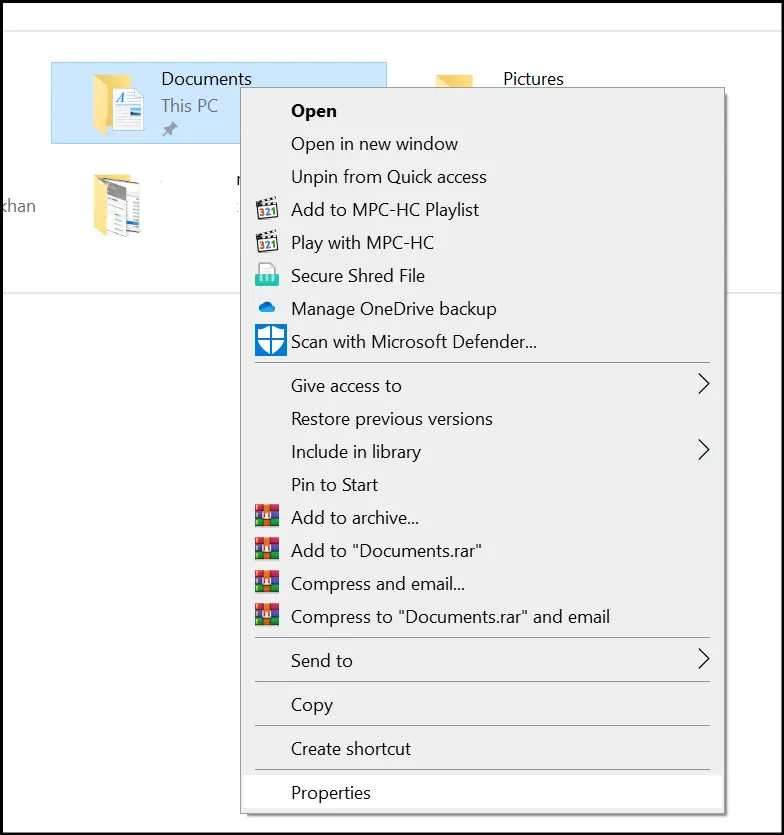Choose Open from the context menu
This screenshot has width=784, height=835.
pos(483,111)
